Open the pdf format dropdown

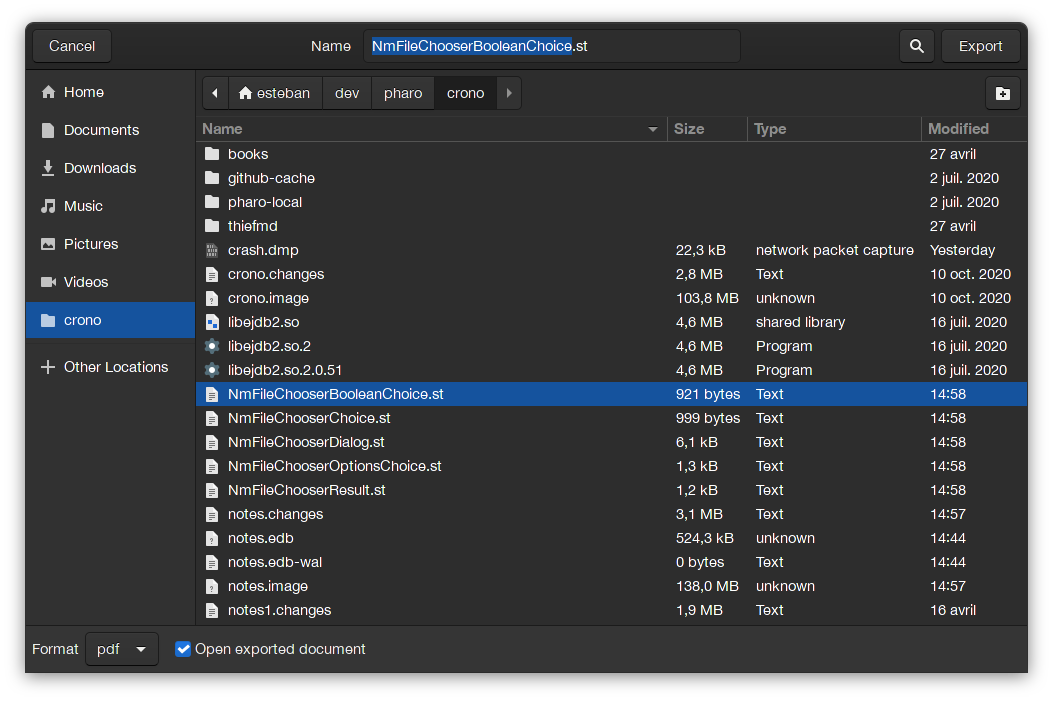pos(121,649)
